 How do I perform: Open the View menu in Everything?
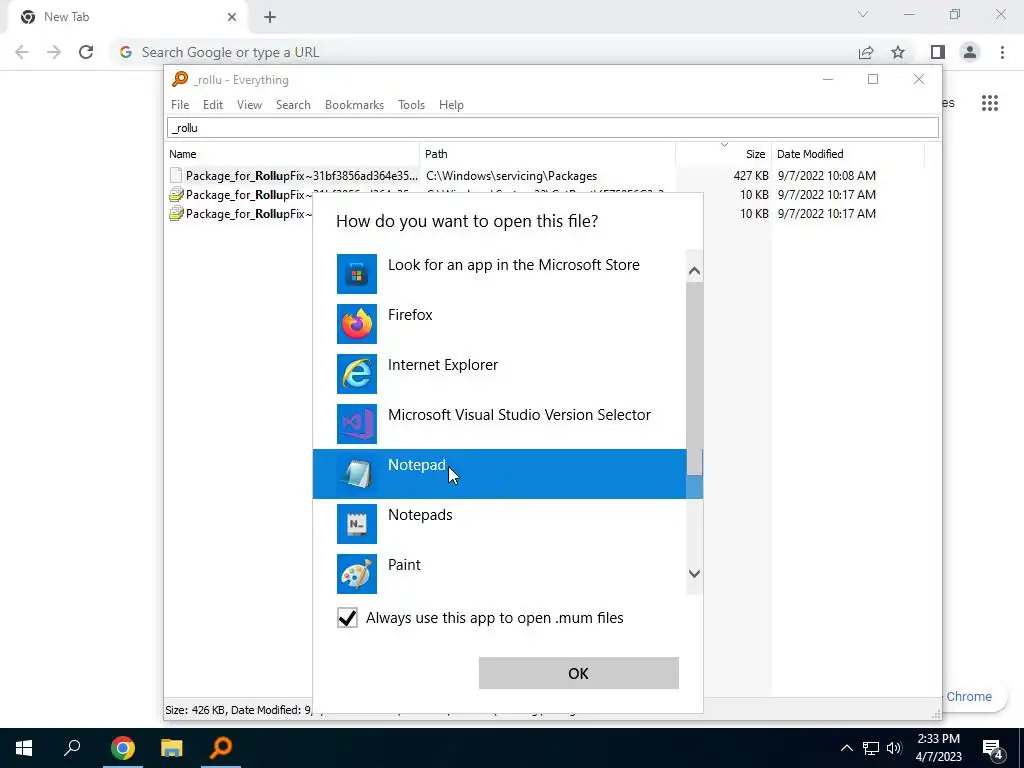[249, 104]
